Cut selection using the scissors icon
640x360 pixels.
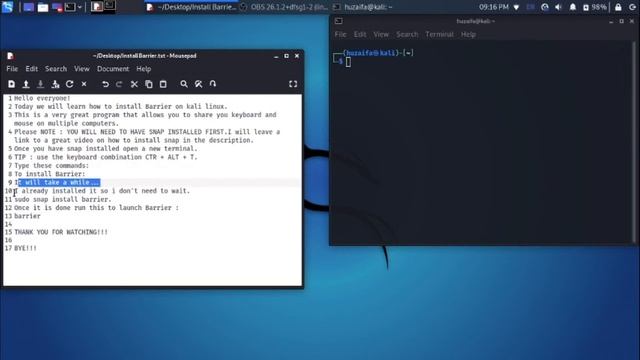(x=134, y=84)
